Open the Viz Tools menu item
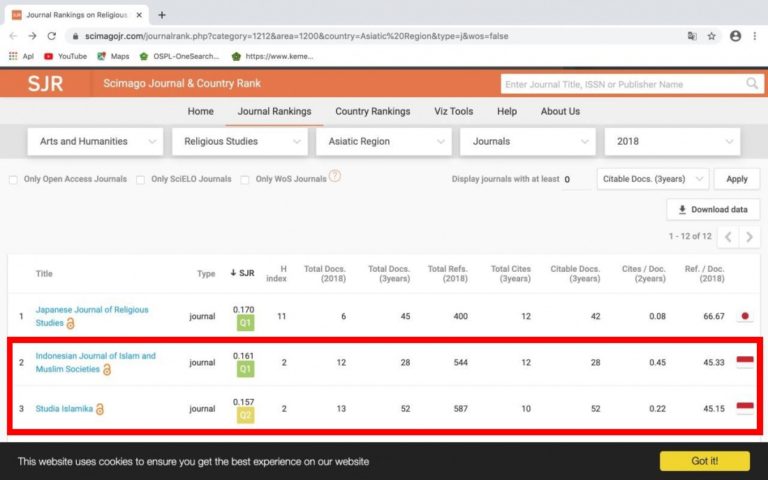The height and width of the screenshot is (480, 768). point(454,112)
